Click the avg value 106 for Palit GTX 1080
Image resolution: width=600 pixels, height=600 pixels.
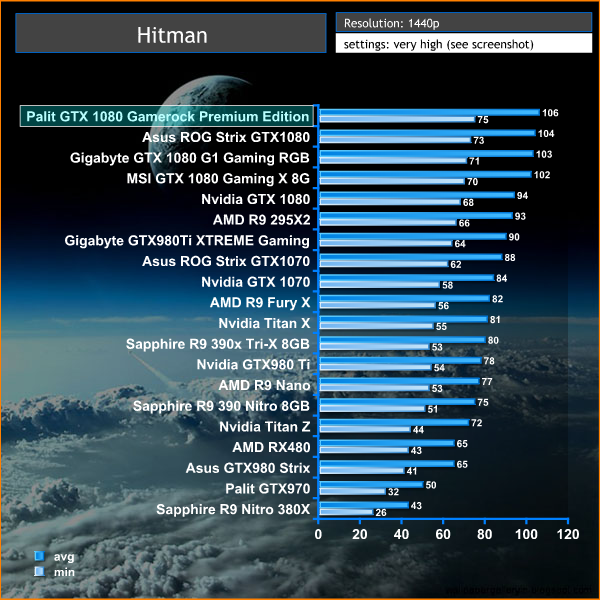[550, 113]
